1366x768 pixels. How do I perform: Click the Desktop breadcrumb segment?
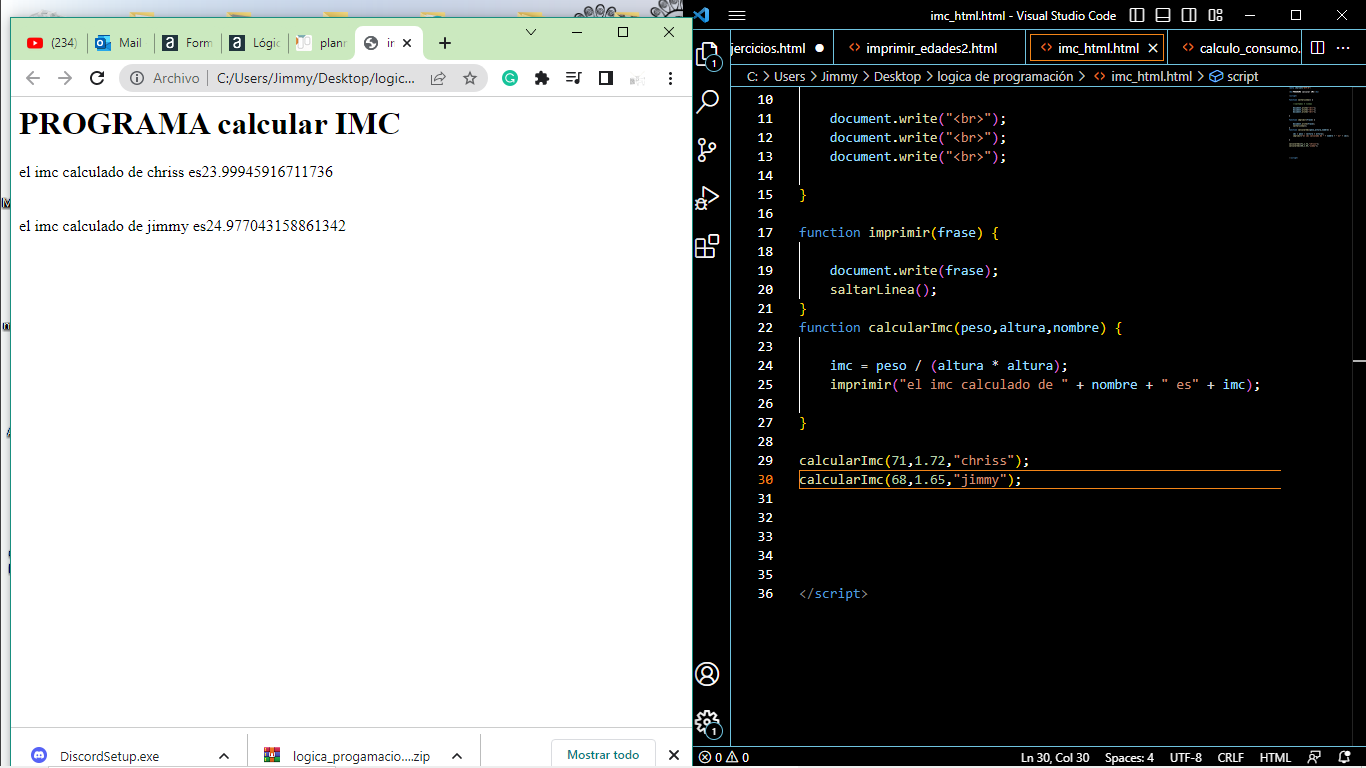(x=898, y=76)
